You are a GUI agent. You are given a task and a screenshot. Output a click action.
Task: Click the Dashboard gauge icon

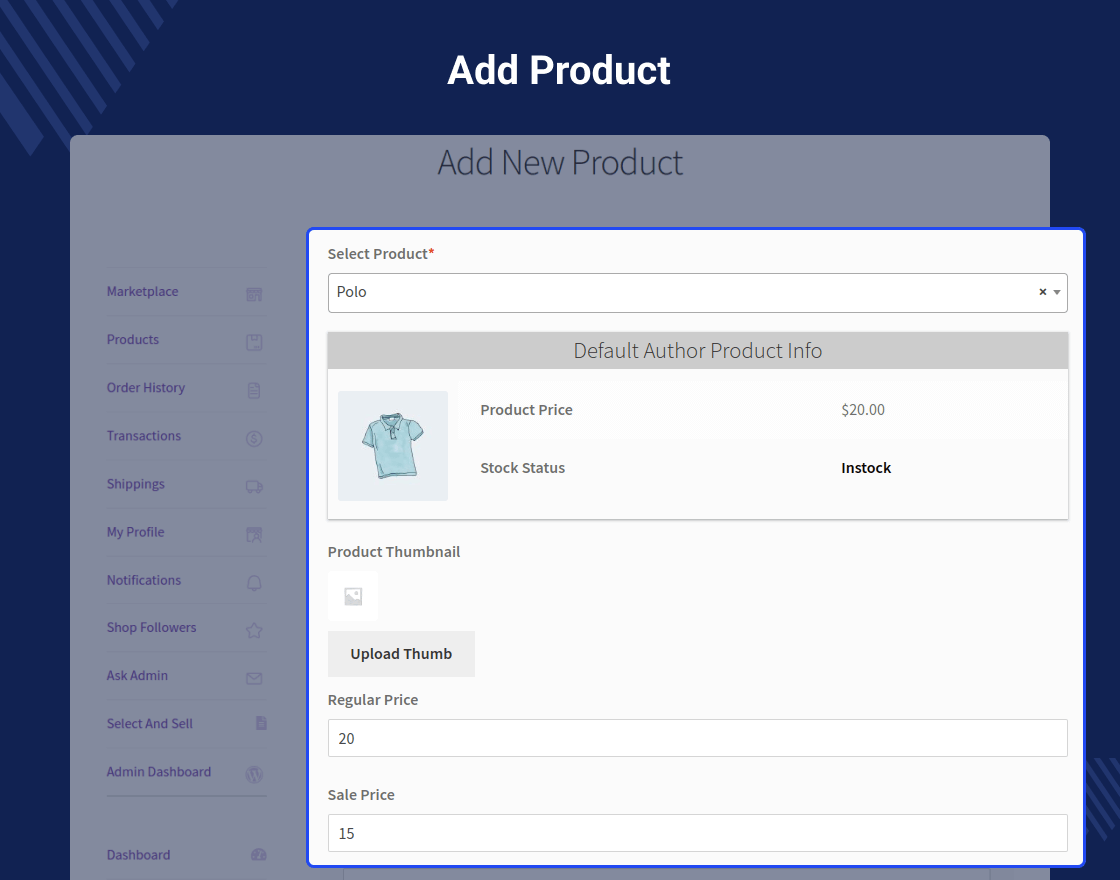coord(259,854)
